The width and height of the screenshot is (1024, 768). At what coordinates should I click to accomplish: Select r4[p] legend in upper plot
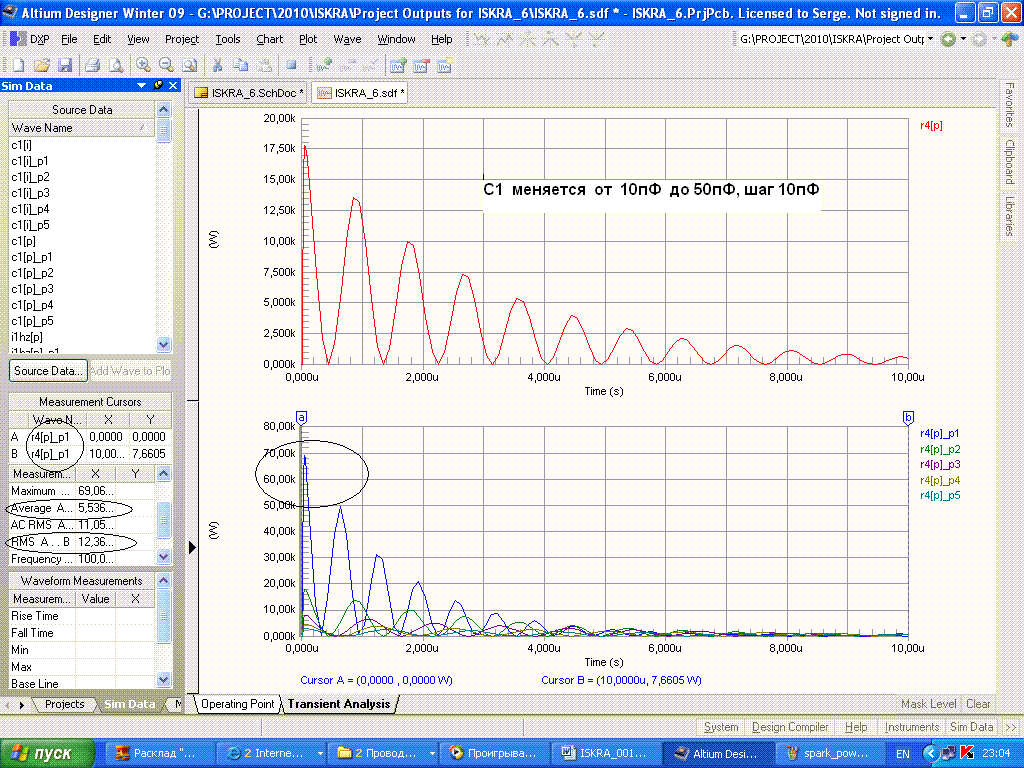pyautogui.click(x=931, y=125)
